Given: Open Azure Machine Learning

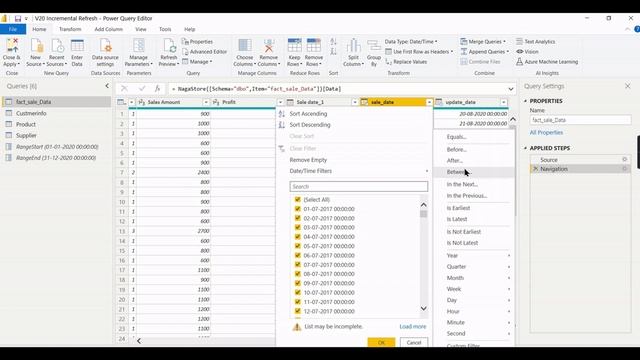Looking at the screenshot, I should (x=547, y=62).
